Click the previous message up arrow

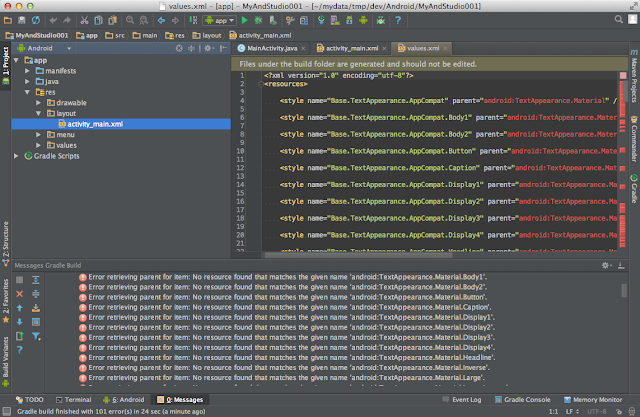pyautogui.click(x=19, y=308)
